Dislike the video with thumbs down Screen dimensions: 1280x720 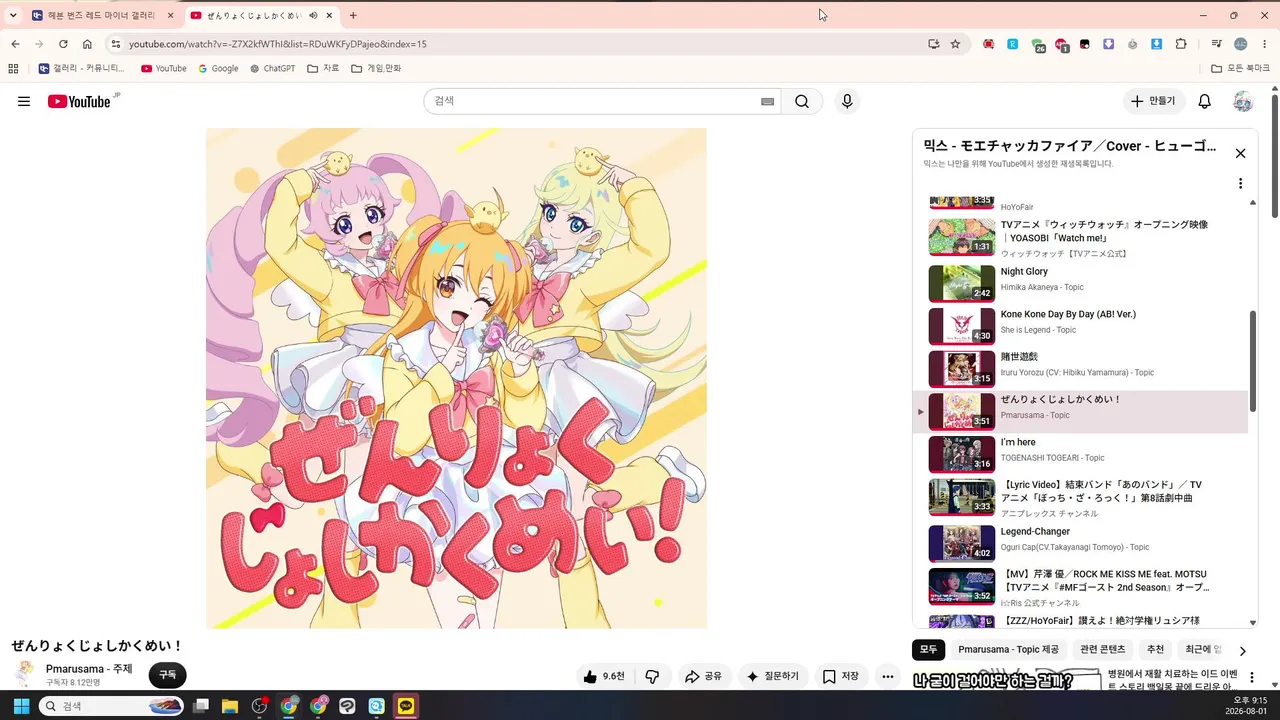tap(652, 677)
